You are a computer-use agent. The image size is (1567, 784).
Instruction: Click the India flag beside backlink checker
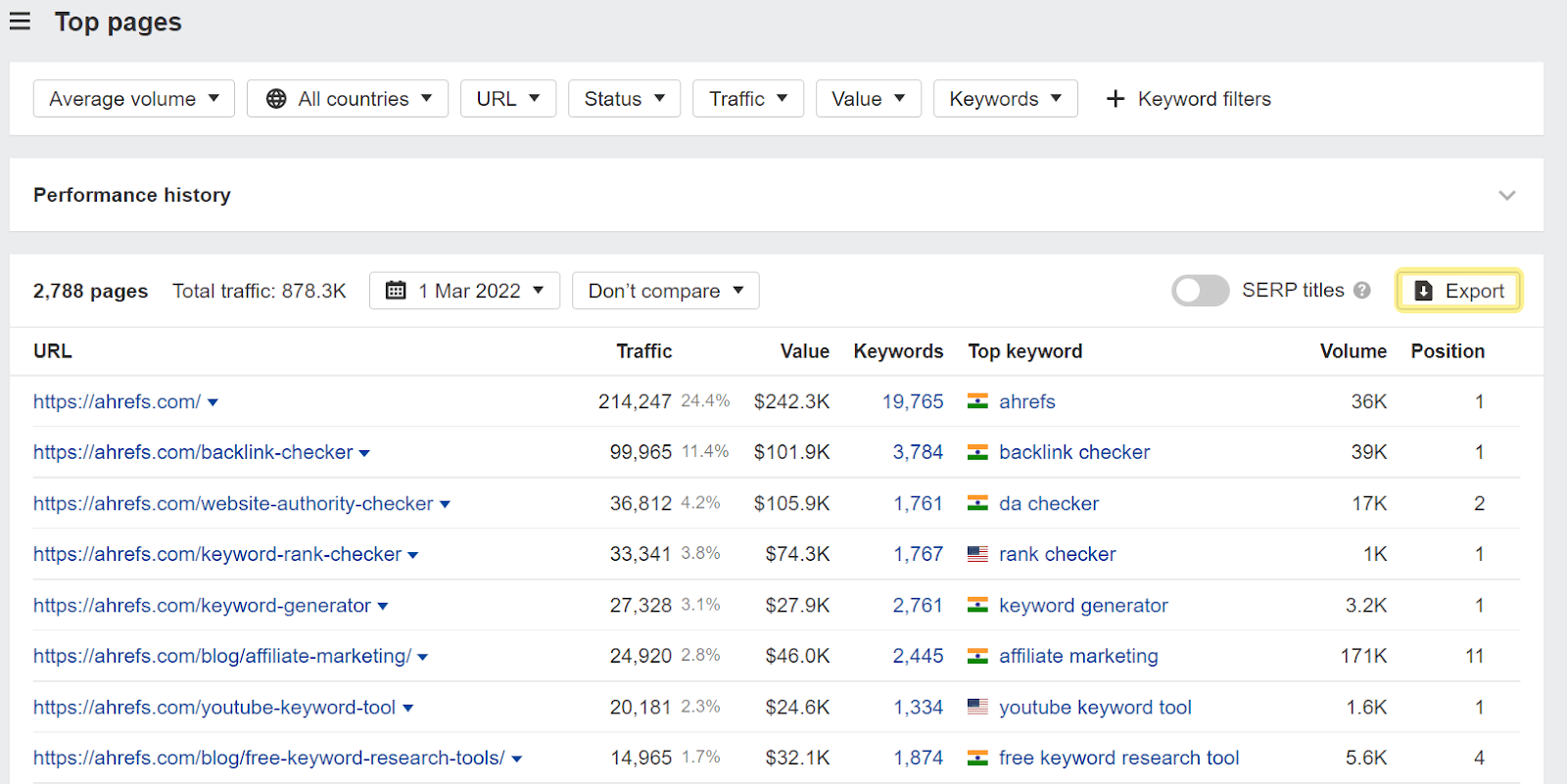977,452
